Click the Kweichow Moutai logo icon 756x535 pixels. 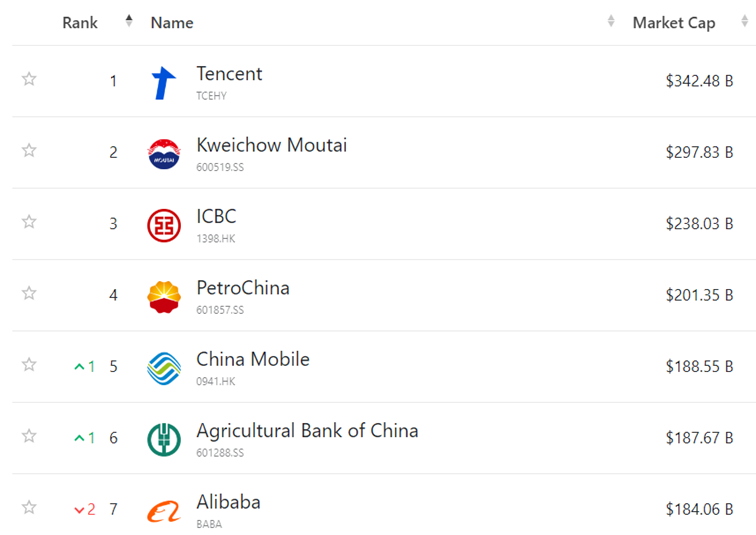[x=164, y=154]
